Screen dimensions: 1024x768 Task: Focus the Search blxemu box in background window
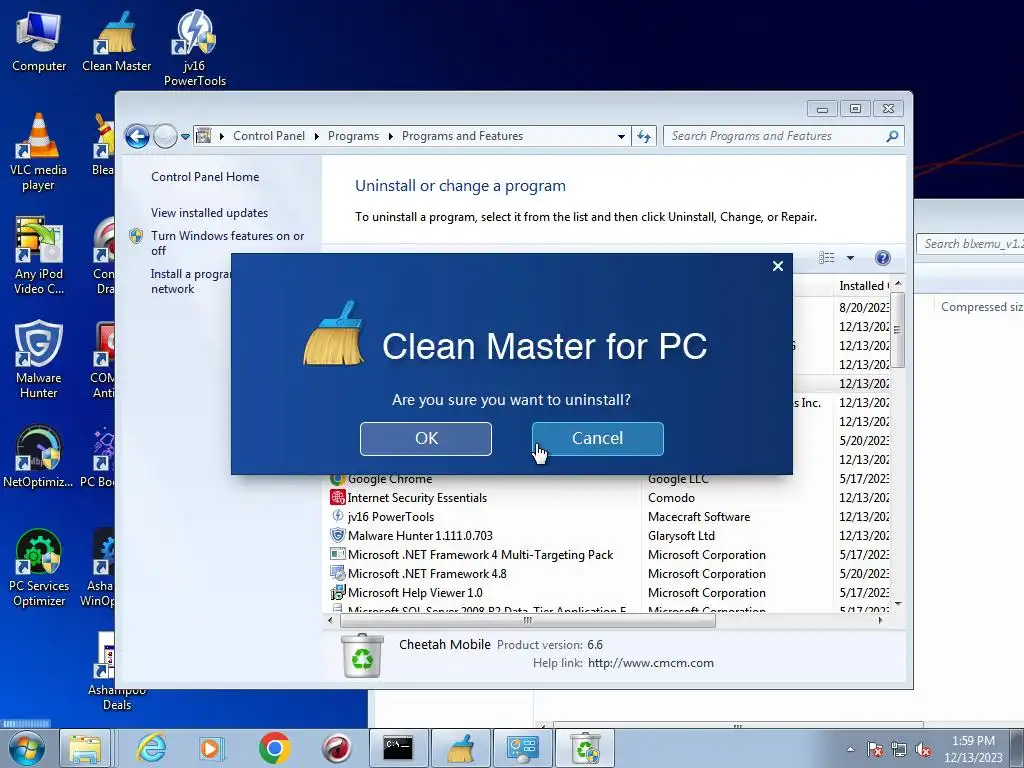point(970,244)
